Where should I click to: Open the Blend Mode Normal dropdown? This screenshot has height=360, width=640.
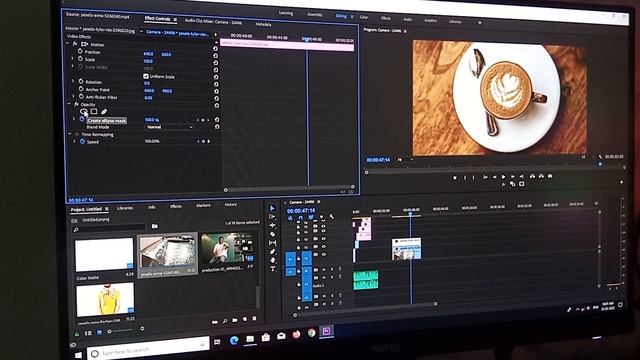pyautogui.click(x=169, y=127)
